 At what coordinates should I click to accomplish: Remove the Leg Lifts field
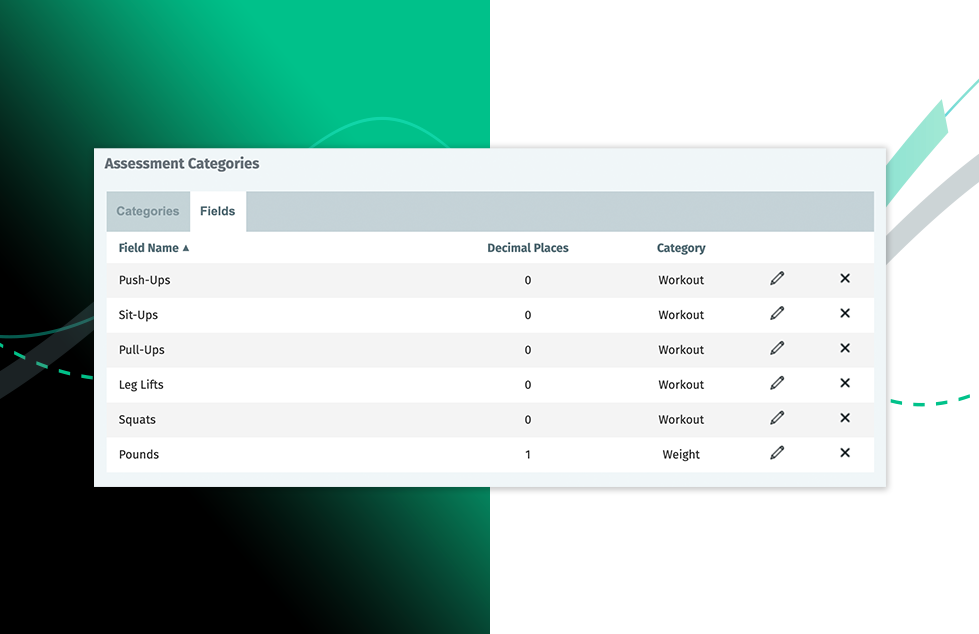tap(845, 384)
